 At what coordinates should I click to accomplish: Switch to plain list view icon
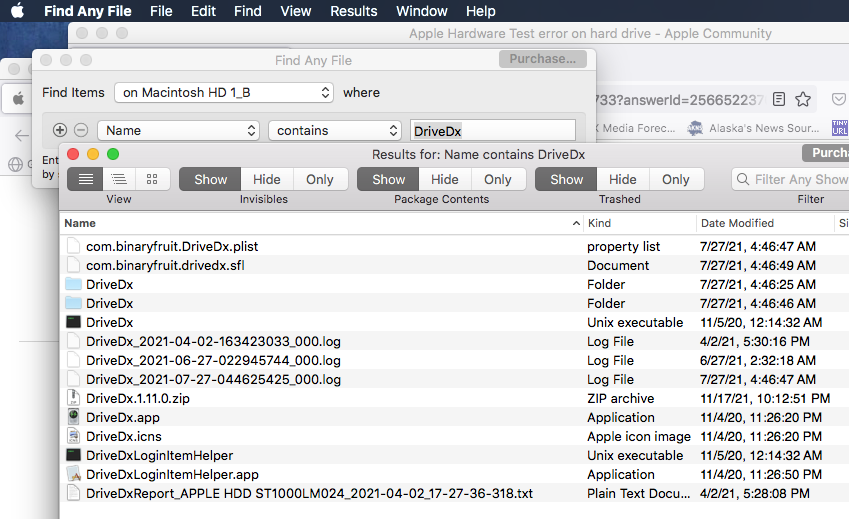(86, 179)
